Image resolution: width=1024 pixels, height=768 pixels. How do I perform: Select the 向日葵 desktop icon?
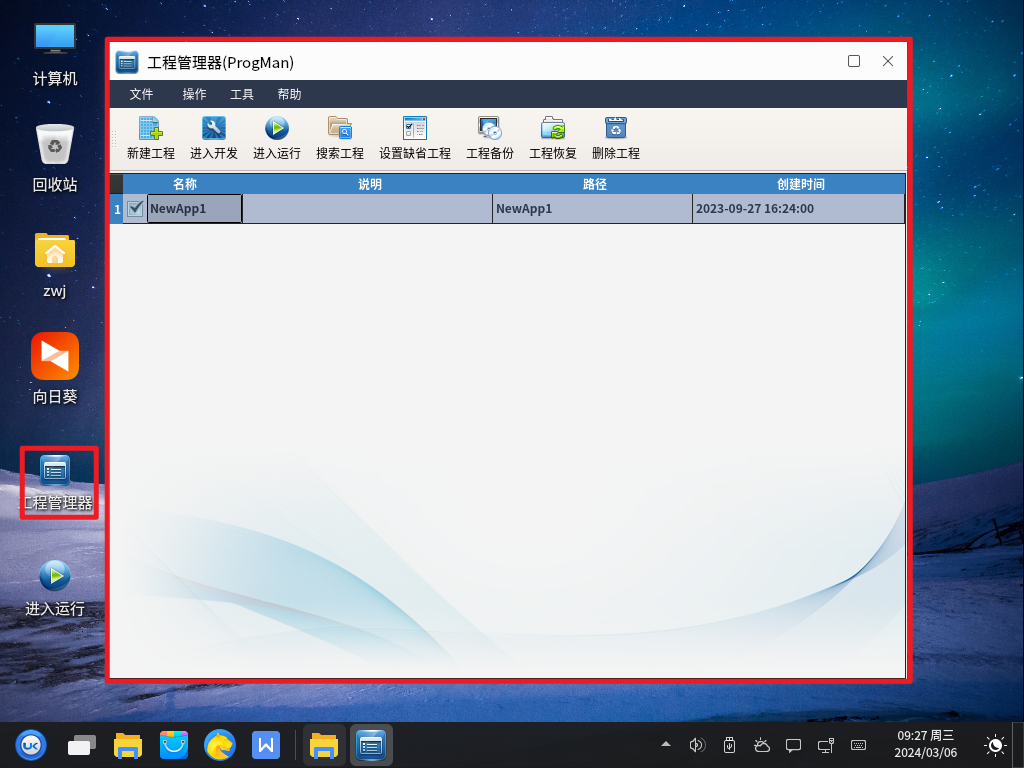pyautogui.click(x=55, y=369)
